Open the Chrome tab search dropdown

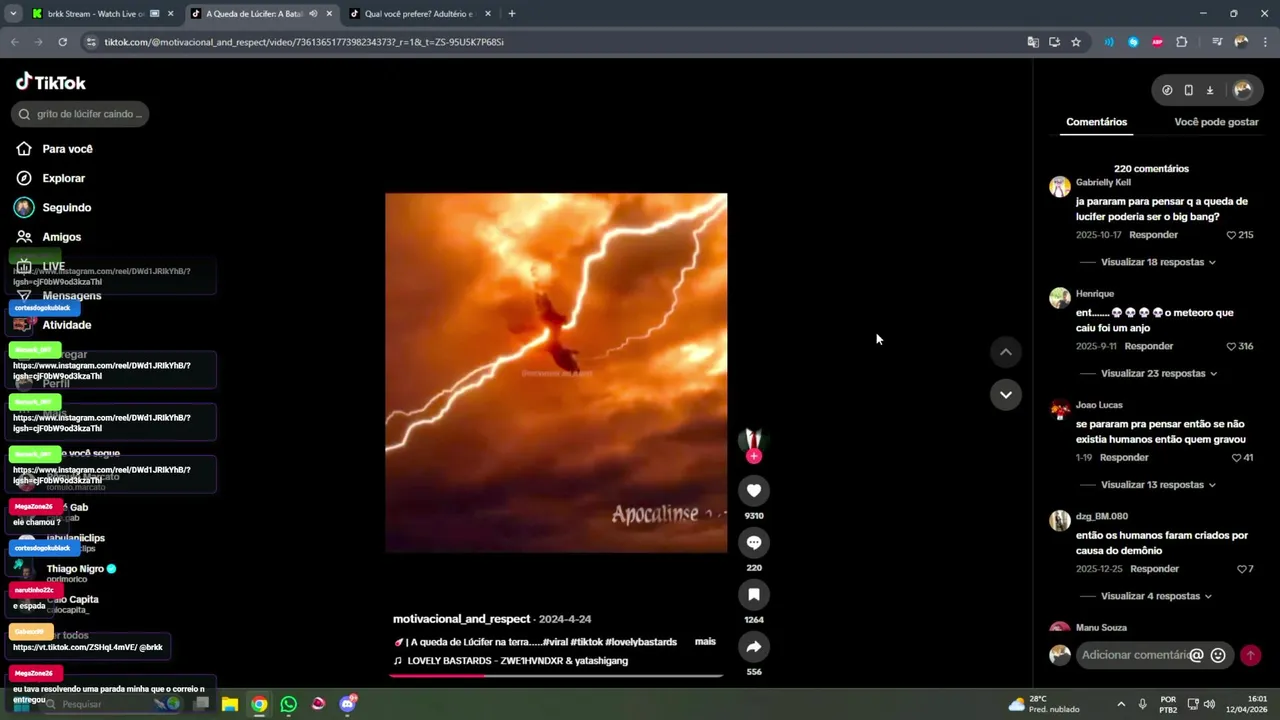(13, 14)
